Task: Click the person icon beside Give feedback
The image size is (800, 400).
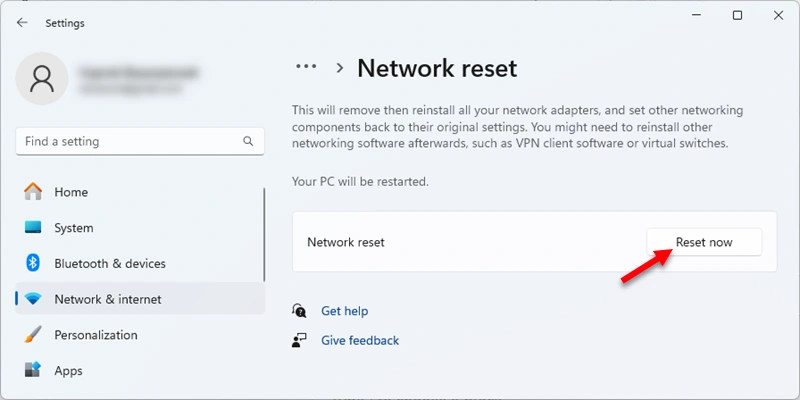Action: click(x=299, y=340)
